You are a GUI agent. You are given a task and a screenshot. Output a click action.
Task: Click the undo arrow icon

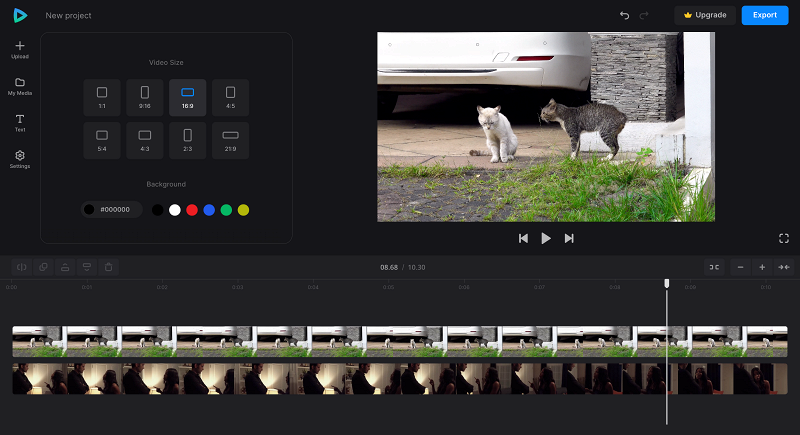pyautogui.click(x=624, y=15)
